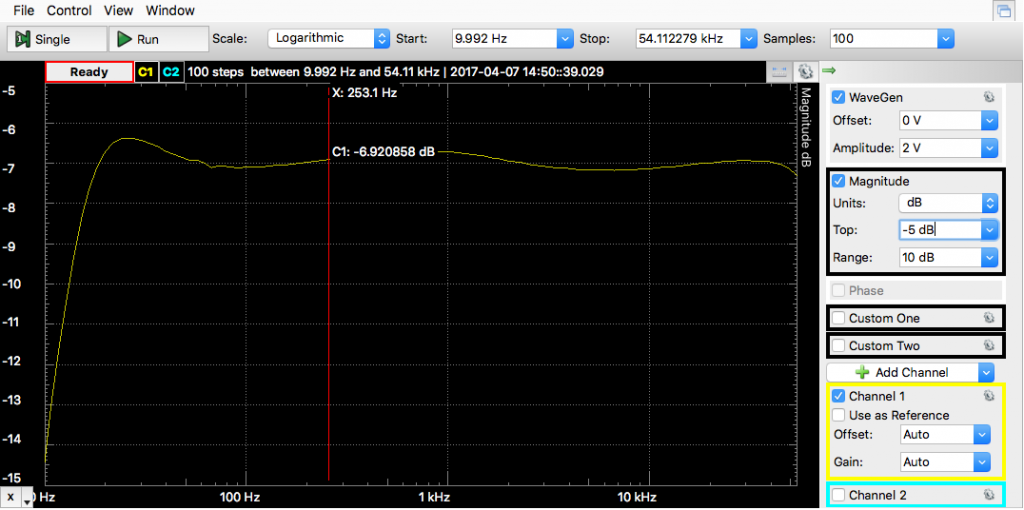Click the plot size icon beside gear
Viewport: 1024px width, 510px height.
(x=779, y=71)
